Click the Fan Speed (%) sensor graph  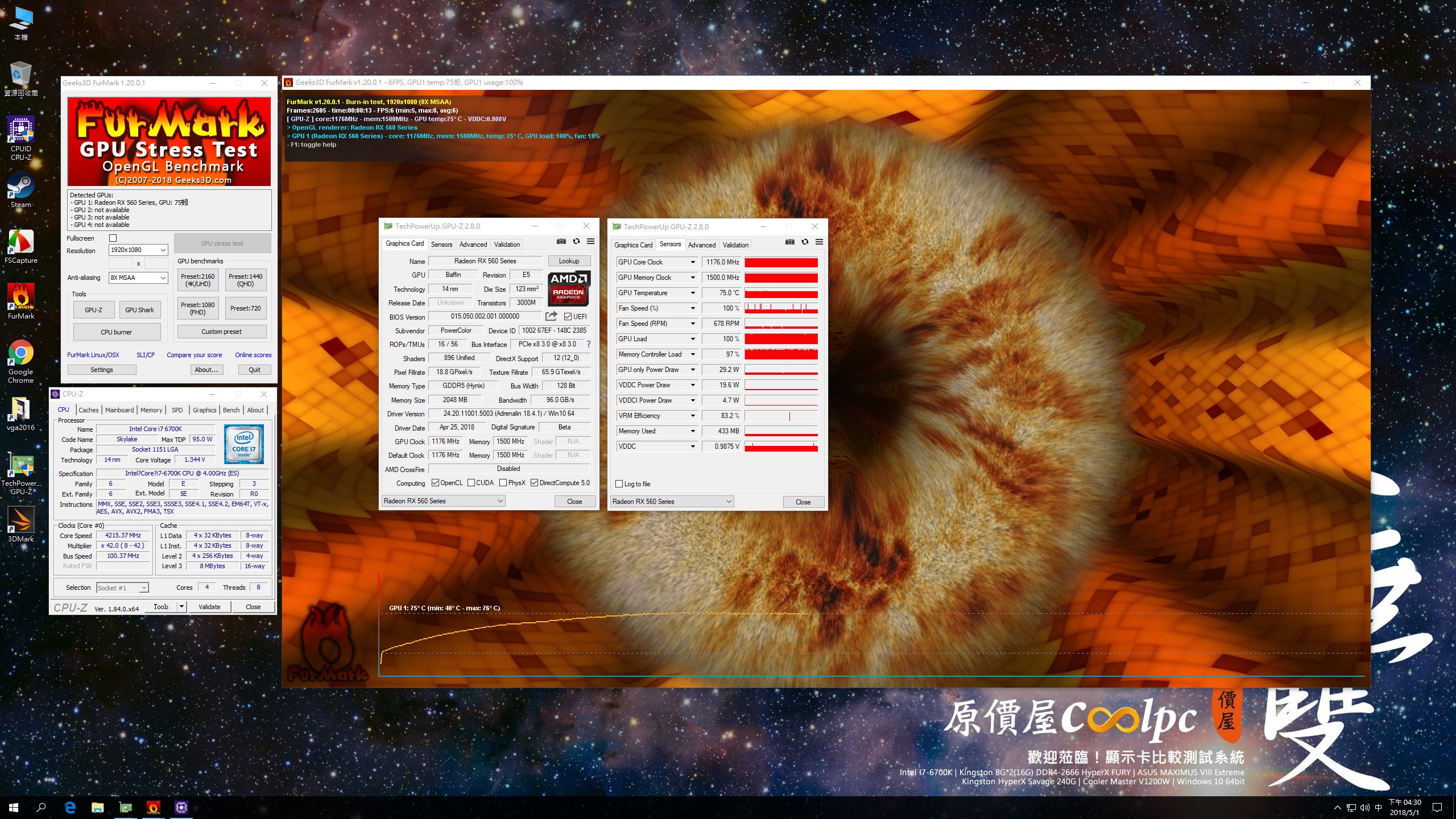coord(781,308)
